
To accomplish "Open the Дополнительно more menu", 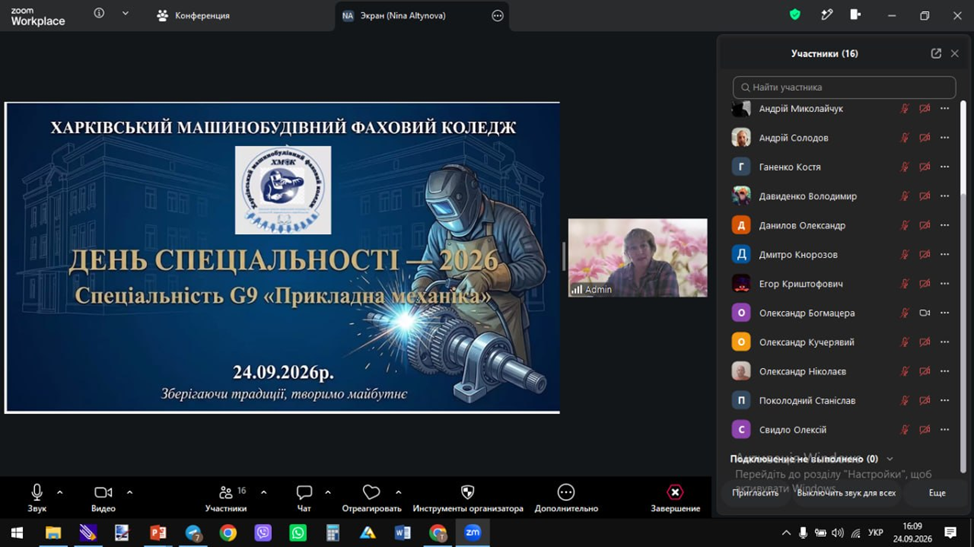I will click(x=566, y=498).
